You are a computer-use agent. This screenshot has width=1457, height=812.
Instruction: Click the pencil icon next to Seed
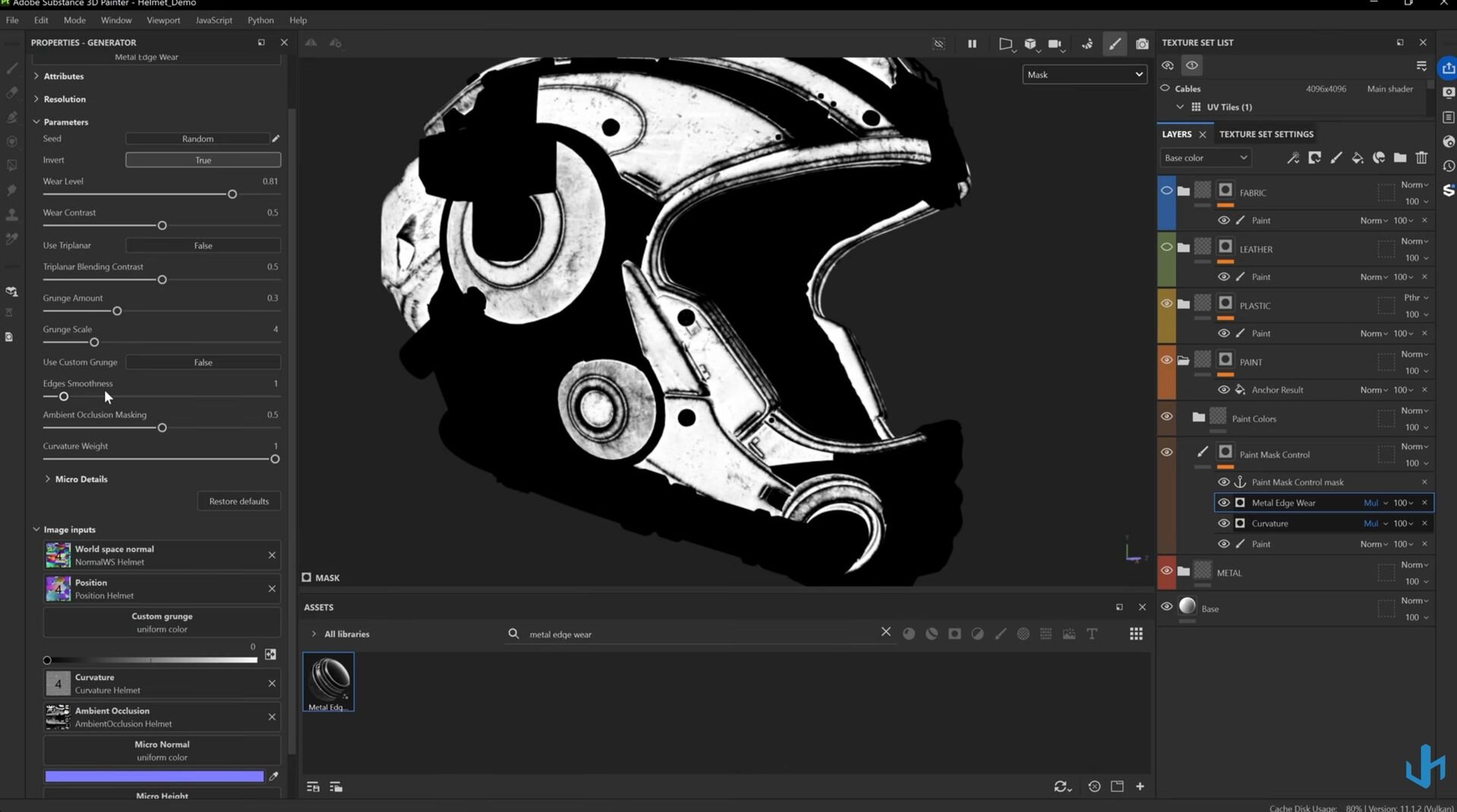(275, 139)
